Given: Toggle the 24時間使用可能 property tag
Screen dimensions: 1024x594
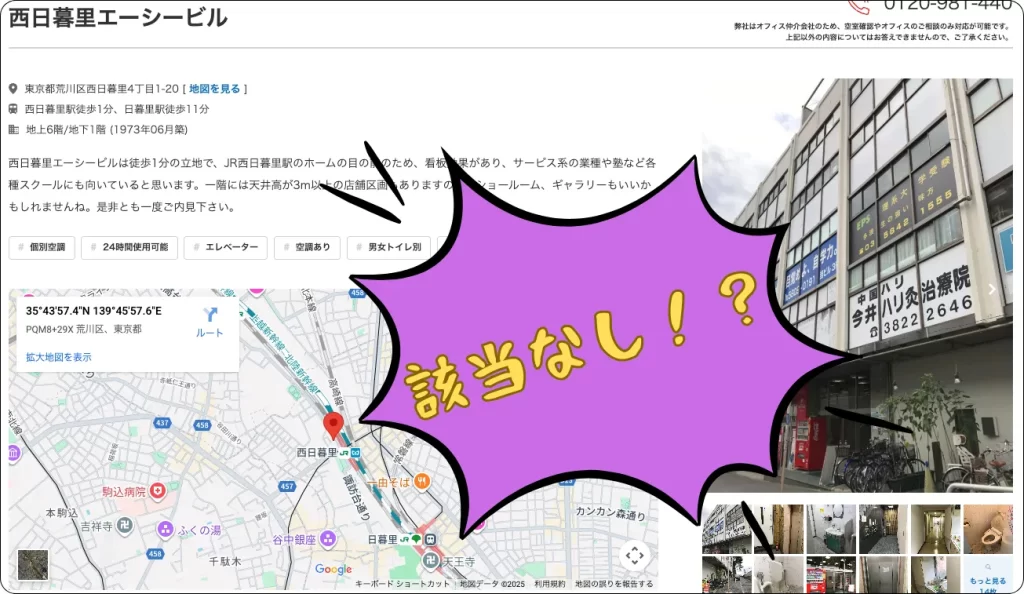Looking at the screenshot, I should (x=128, y=247).
